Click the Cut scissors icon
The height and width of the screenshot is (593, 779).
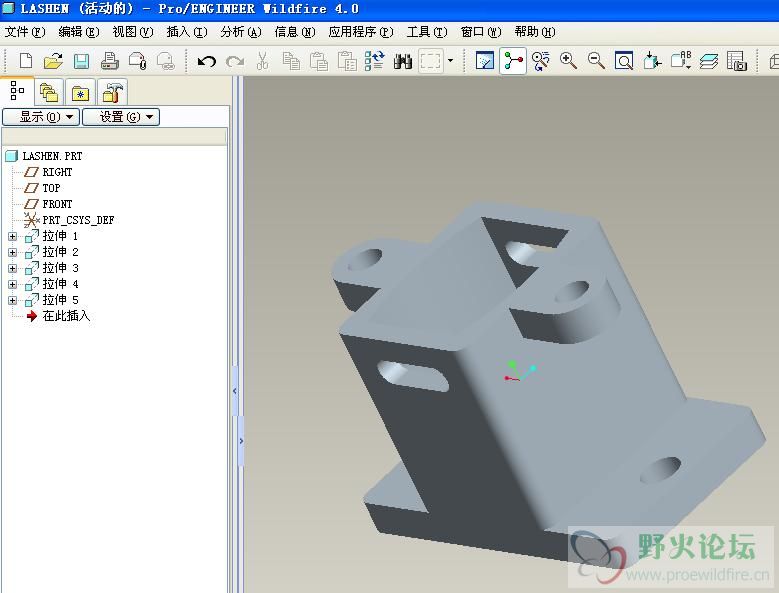(263, 61)
